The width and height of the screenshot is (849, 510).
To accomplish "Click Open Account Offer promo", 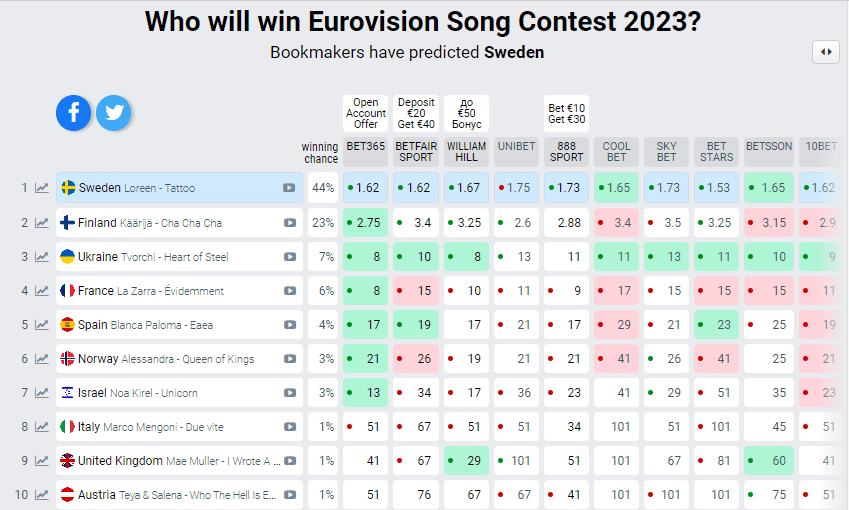I will 365,113.
